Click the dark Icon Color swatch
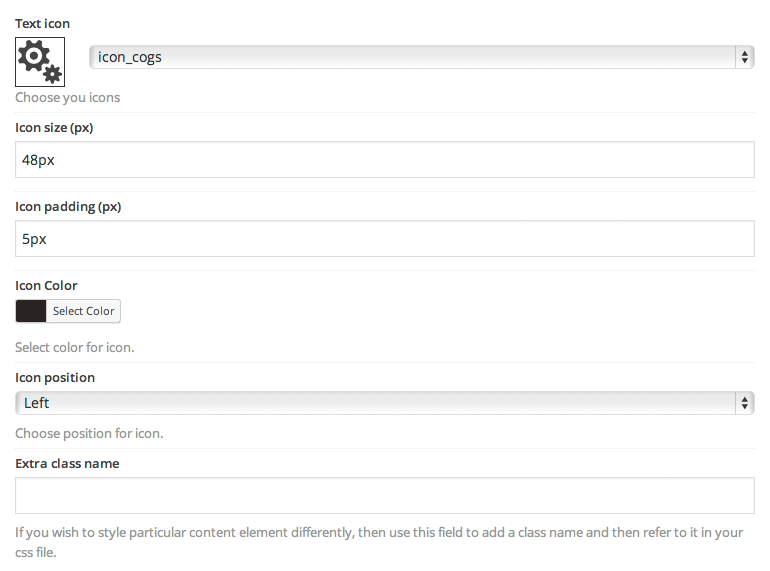 coord(31,311)
